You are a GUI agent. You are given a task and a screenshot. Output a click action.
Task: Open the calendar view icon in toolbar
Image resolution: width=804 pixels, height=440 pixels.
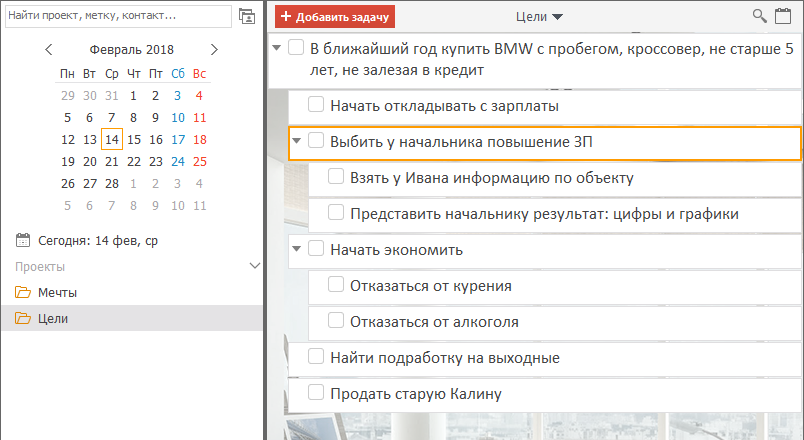[x=782, y=16]
